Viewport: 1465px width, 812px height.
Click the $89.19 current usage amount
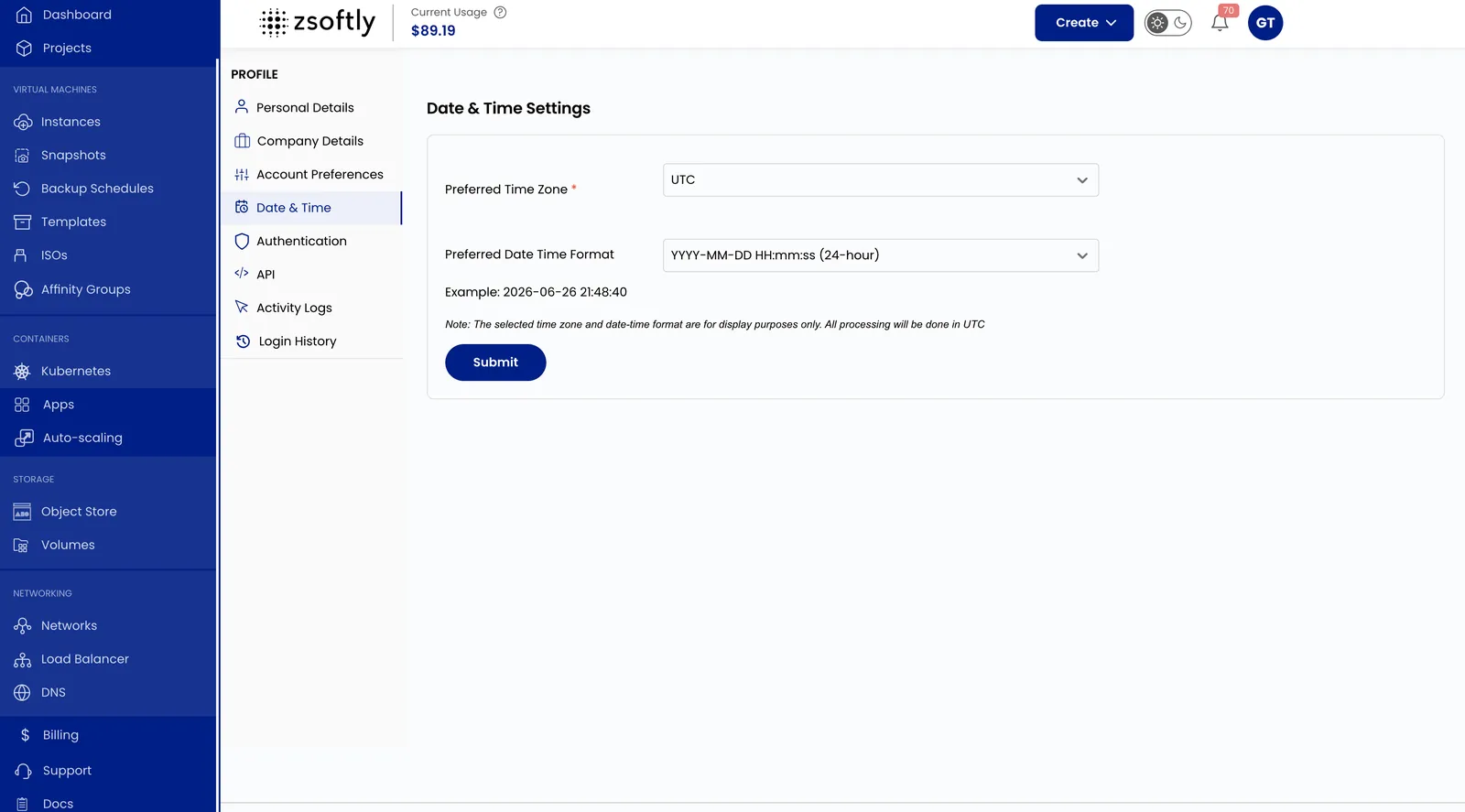coord(433,30)
